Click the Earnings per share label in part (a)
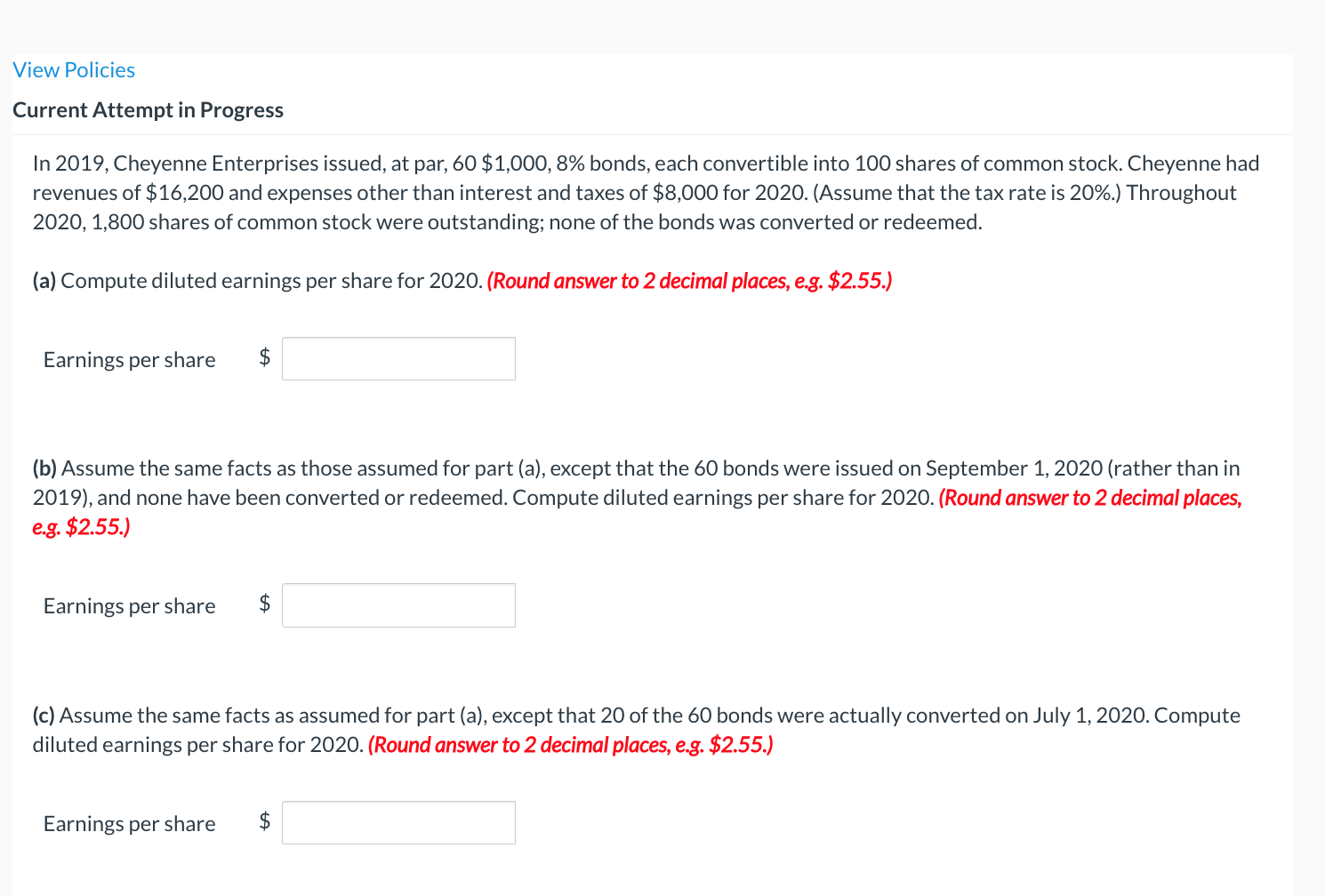The image size is (1325, 896). click(x=129, y=359)
